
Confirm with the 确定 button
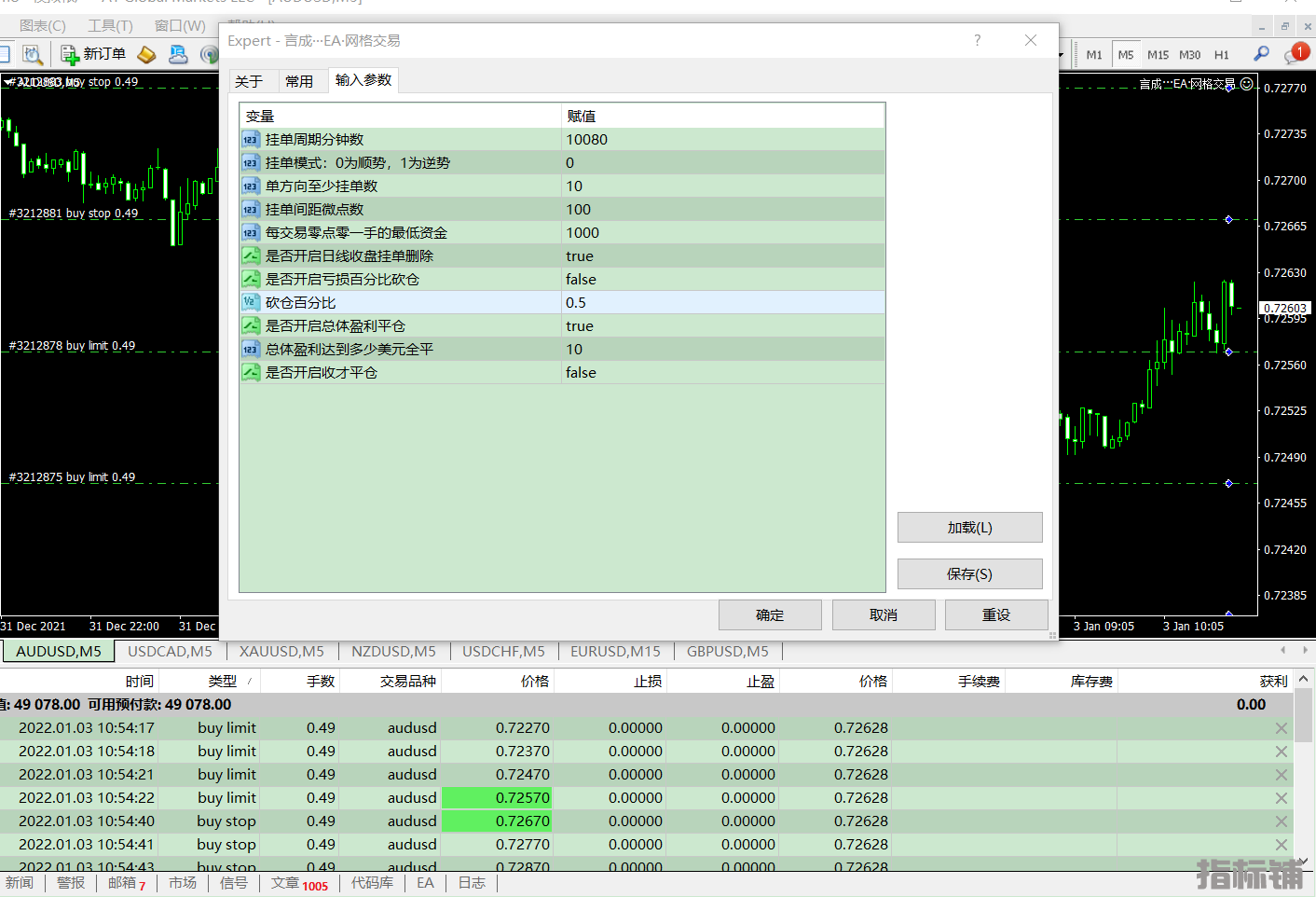coord(770,615)
